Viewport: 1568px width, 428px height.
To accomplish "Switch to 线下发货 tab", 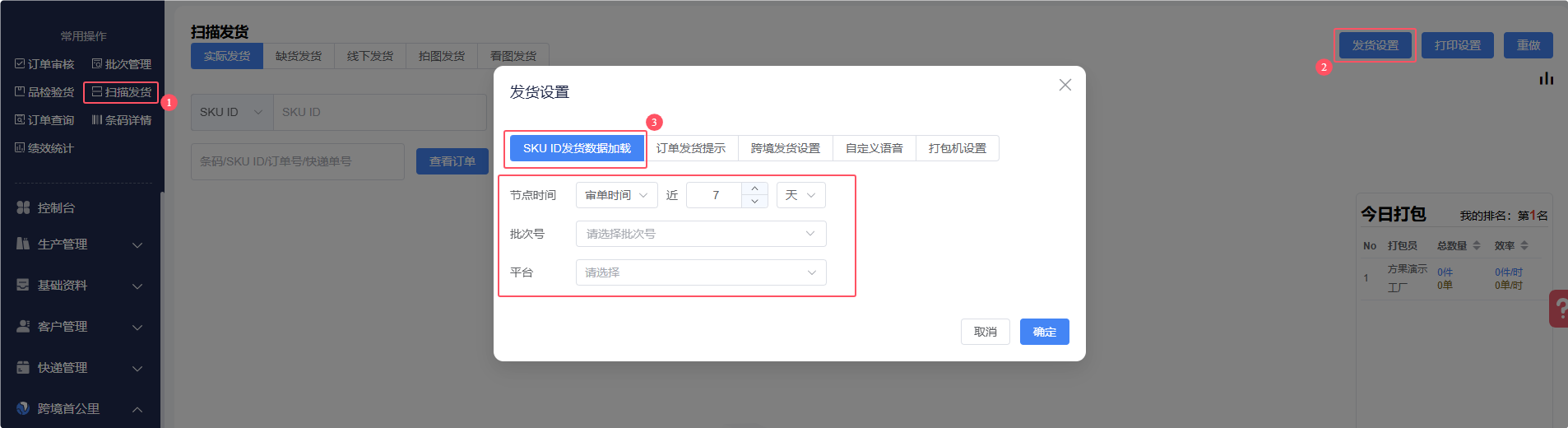I will (x=370, y=56).
